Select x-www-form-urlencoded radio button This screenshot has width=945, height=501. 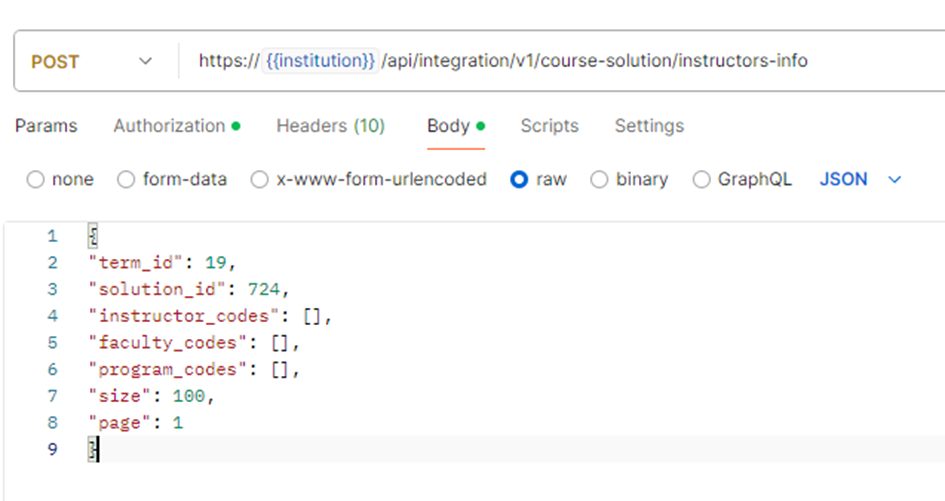tap(260, 180)
